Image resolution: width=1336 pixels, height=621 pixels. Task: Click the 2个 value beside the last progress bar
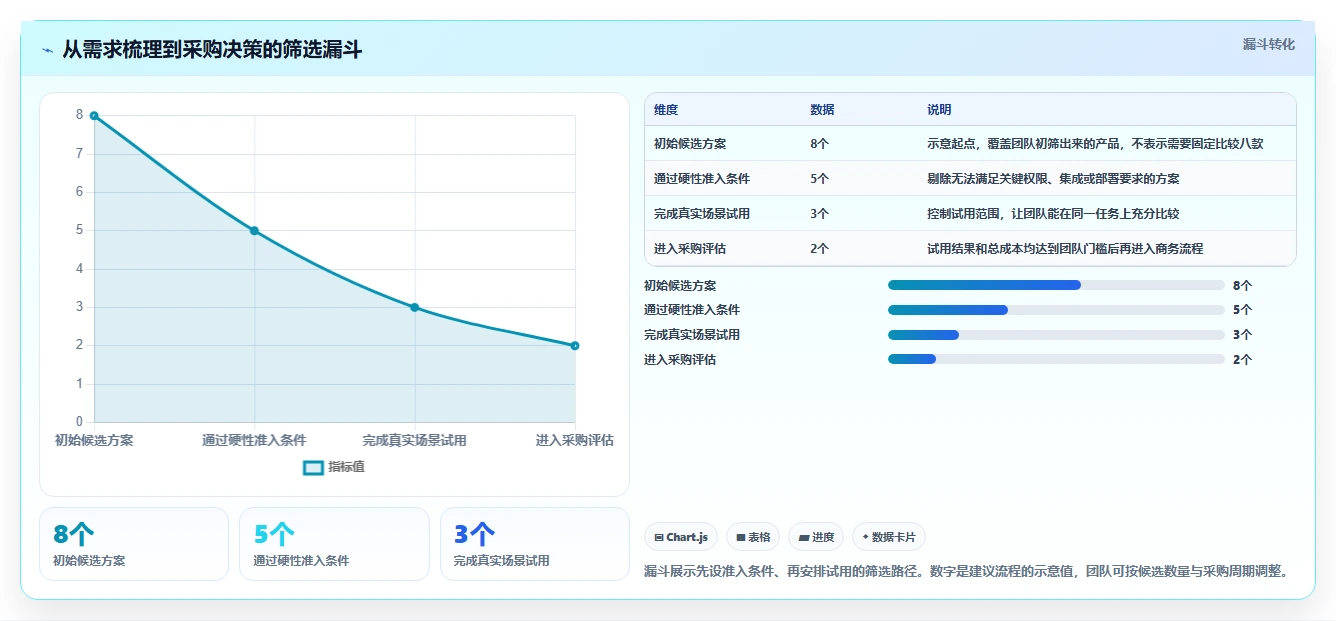pyautogui.click(x=1243, y=360)
